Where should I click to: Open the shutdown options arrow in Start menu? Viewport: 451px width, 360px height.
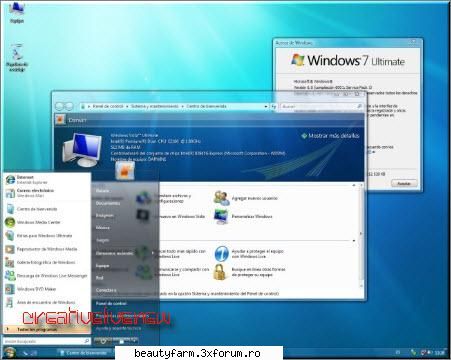pos(135,341)
